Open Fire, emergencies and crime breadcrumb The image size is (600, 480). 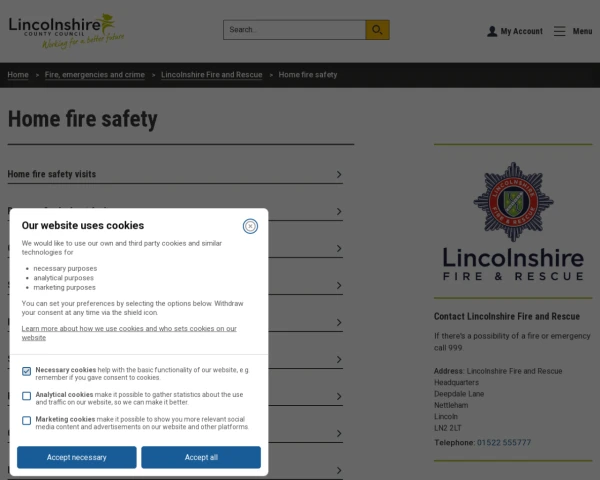point(95,75)
